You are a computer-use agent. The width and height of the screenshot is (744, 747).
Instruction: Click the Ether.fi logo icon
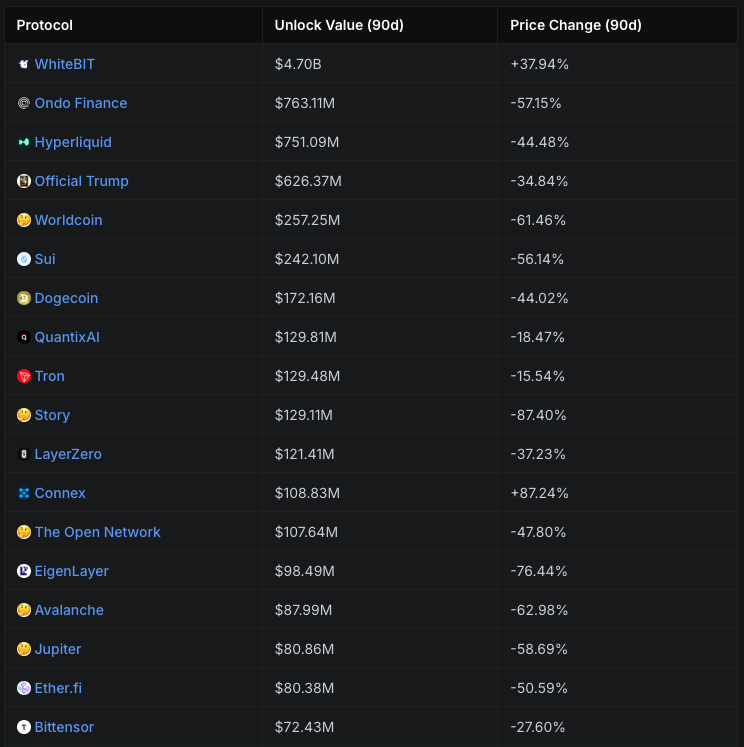pyautogui.click(x=24, y=688)
